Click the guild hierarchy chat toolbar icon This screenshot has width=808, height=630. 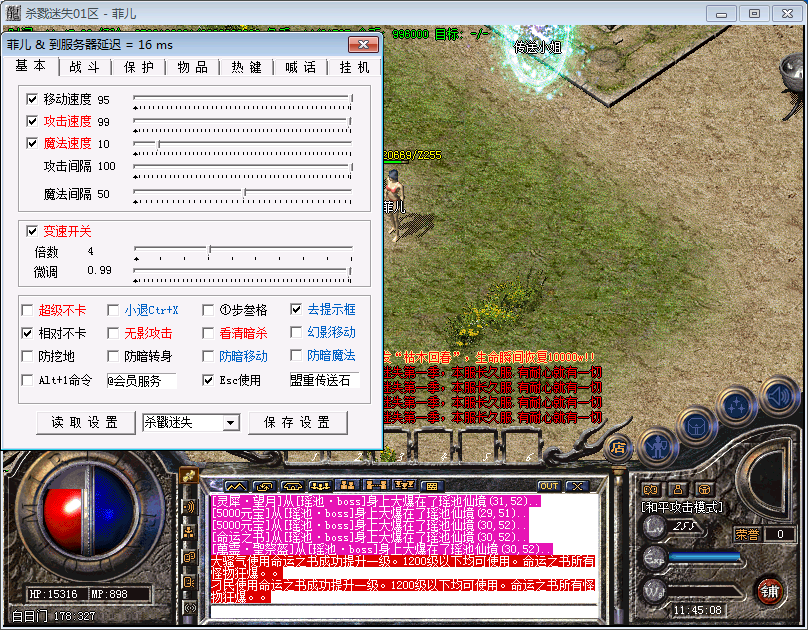pos(404,485)
